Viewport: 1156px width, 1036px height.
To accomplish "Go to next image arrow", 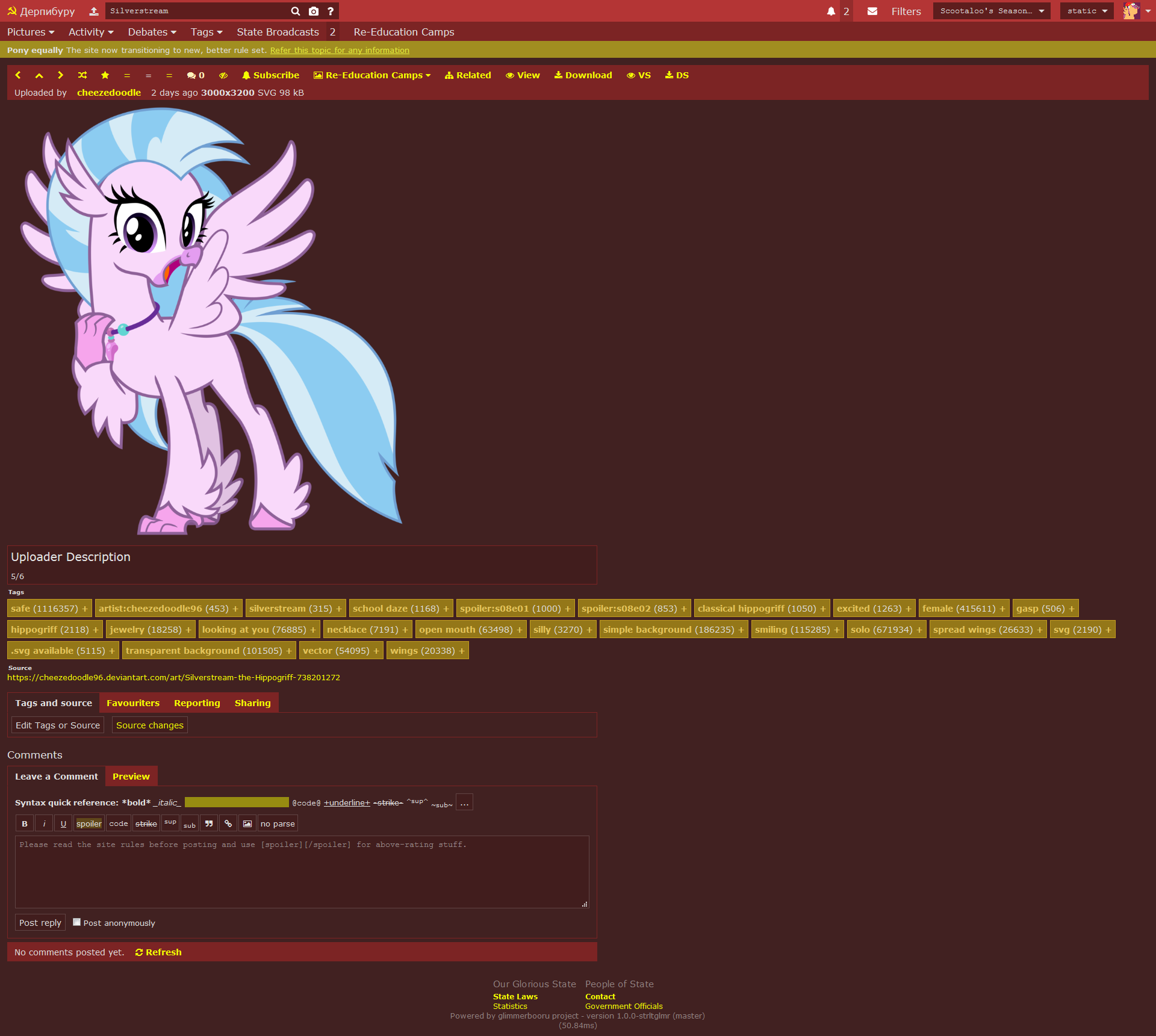I will pyautogui.click(x=60, y=75).
